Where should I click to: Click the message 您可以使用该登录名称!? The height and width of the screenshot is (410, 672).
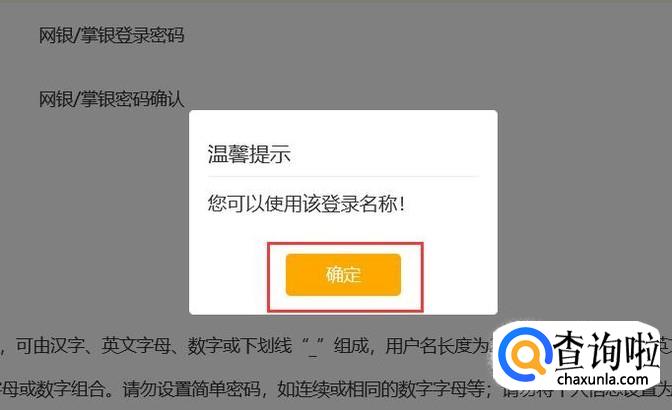[x=306, y=203]
